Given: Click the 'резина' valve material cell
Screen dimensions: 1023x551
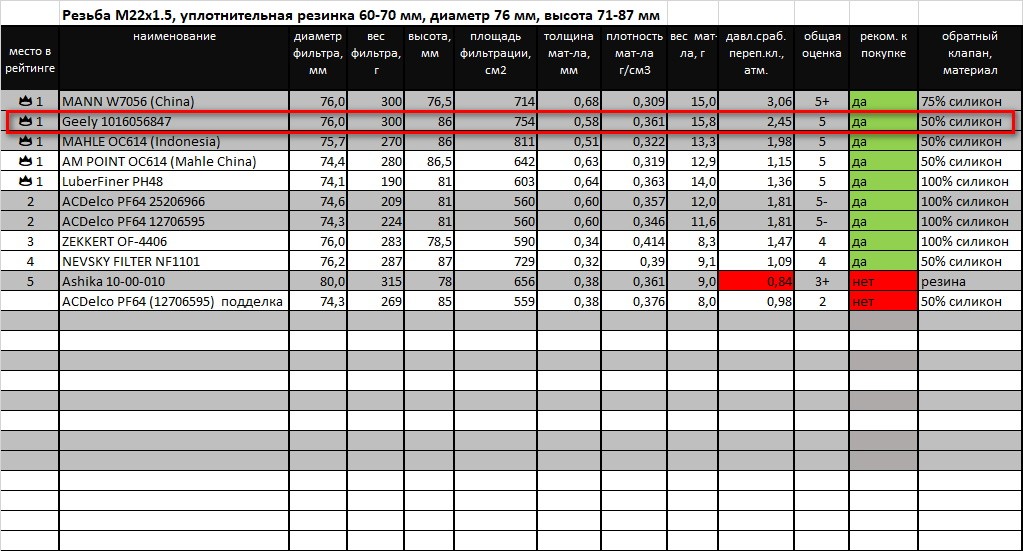Looking at the screenshot, I should (969, 281).
